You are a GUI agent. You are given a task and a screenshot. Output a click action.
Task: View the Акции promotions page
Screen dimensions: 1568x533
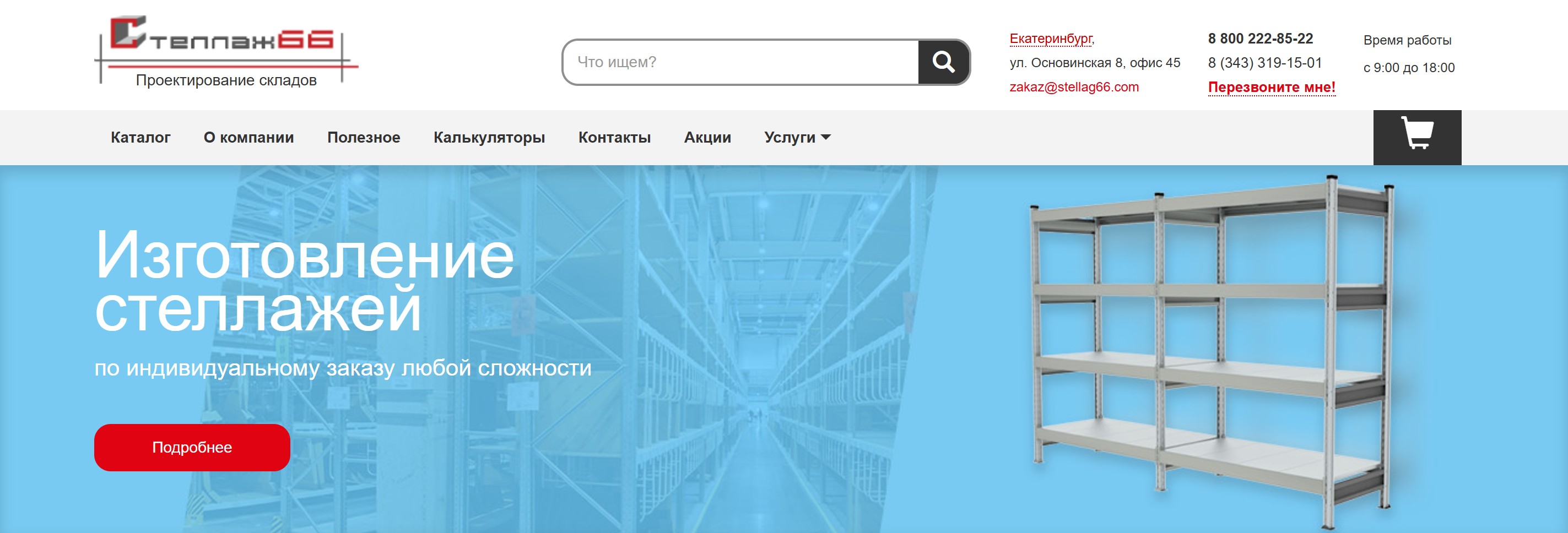click(707, 138)
